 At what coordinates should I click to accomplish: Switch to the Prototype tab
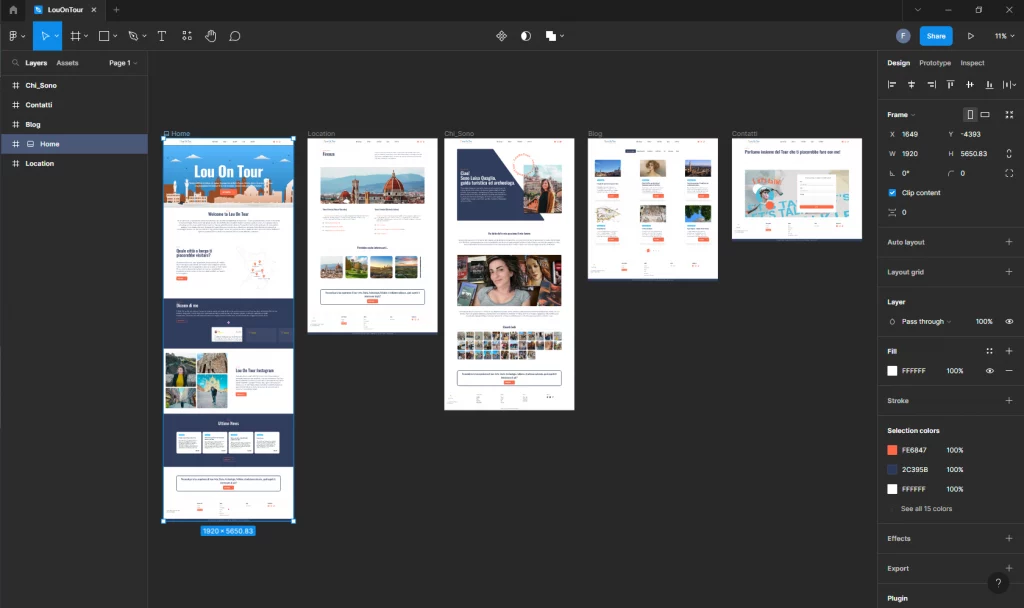coord(935,63)
